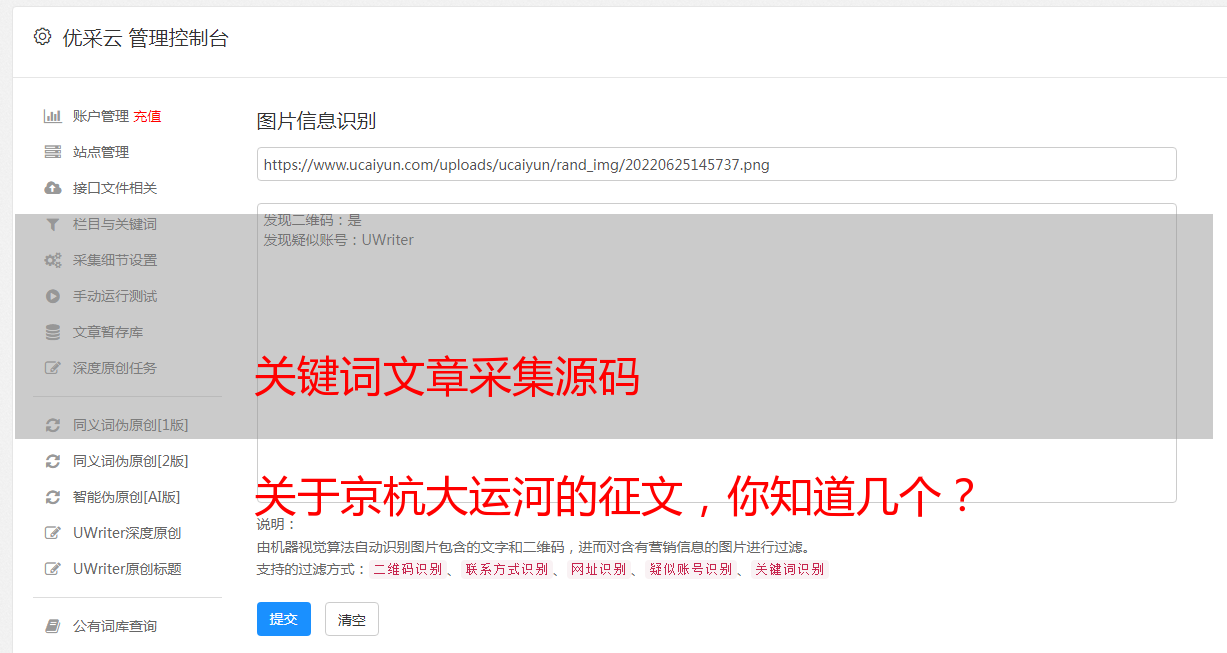Image resolution: width=1227 pixels, height=653 pixels.
Task: Click the server icon for 站点管理
Action: click(x=53, y=152)
